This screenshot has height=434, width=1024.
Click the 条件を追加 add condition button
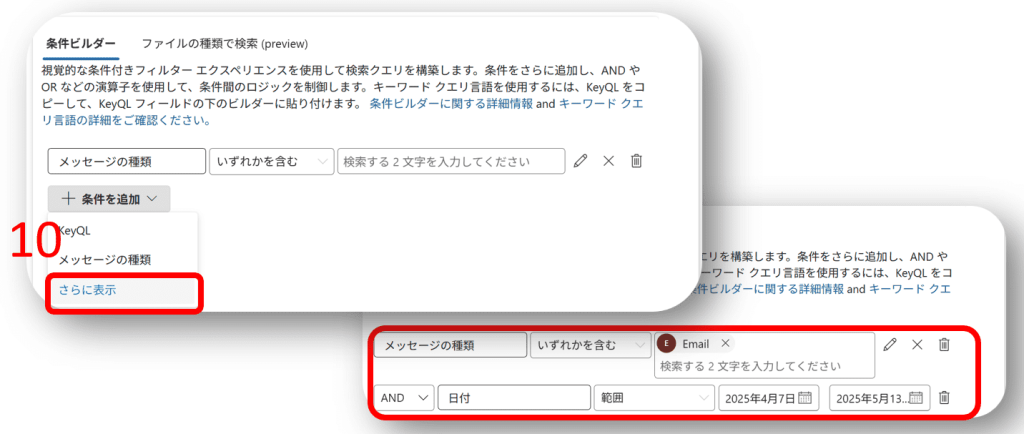(109, 199)
